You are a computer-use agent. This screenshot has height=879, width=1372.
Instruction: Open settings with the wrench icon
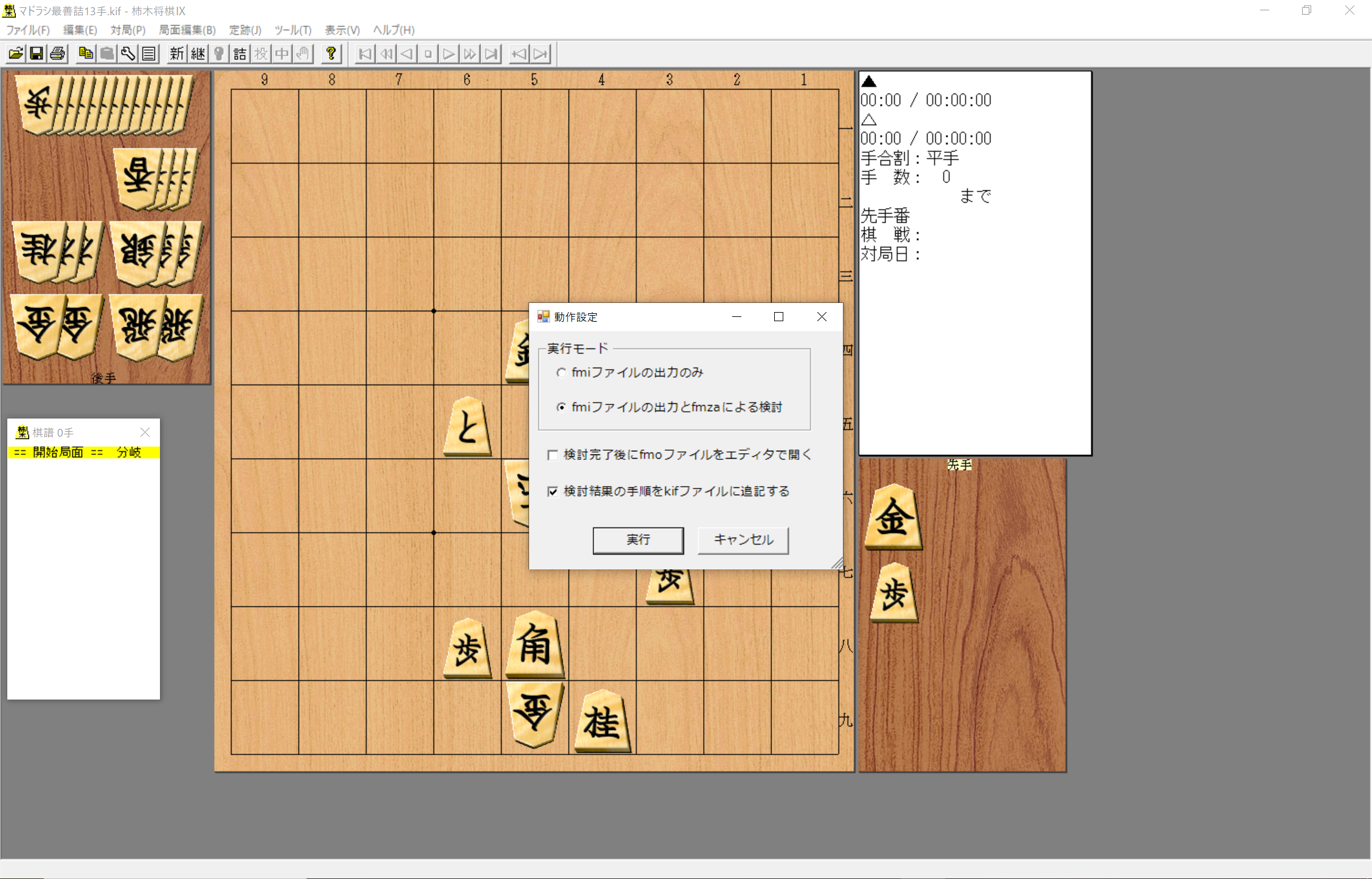pyautogui.click(x=128, y=54)
